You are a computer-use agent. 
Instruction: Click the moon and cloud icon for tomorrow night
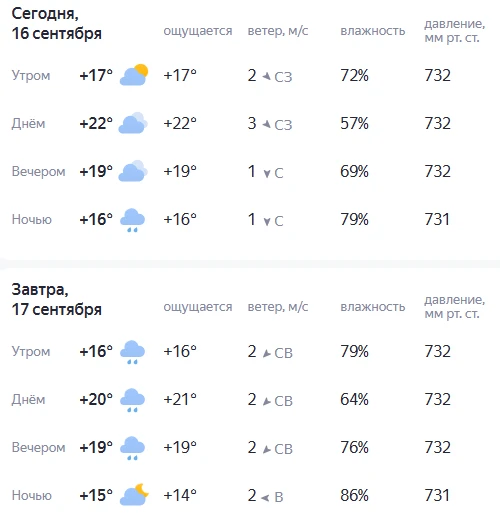click(x=134, y=495)
